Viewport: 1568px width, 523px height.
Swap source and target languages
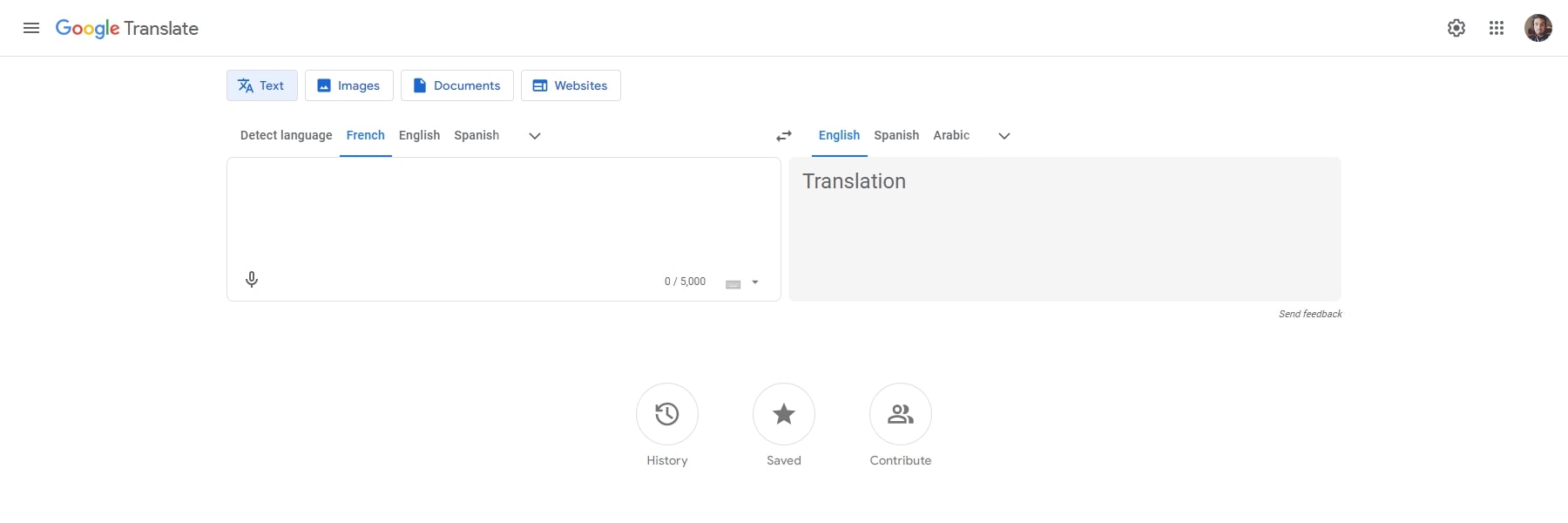tap(783, 136)
